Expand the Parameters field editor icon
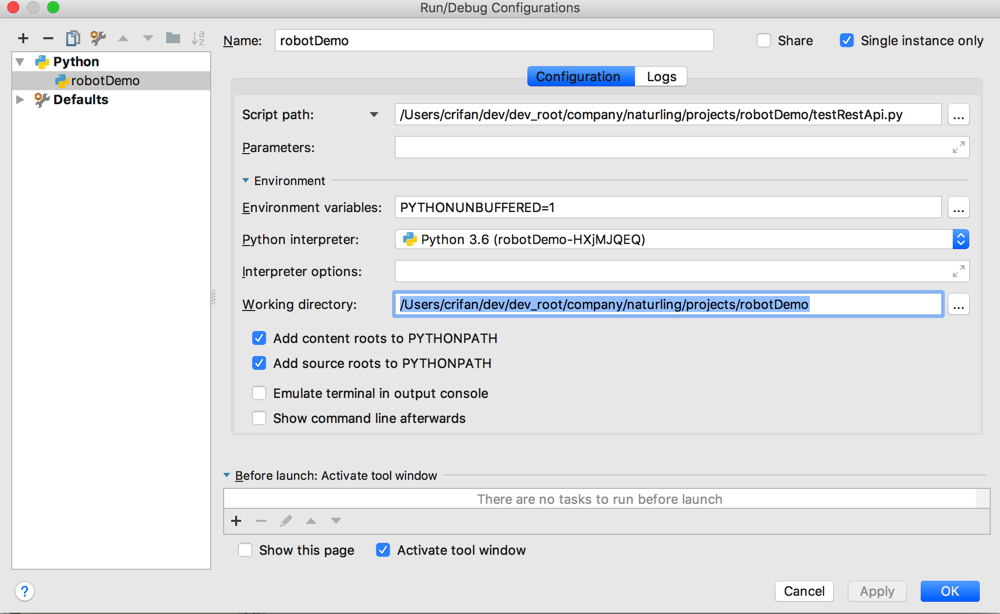 click(958, 147)
